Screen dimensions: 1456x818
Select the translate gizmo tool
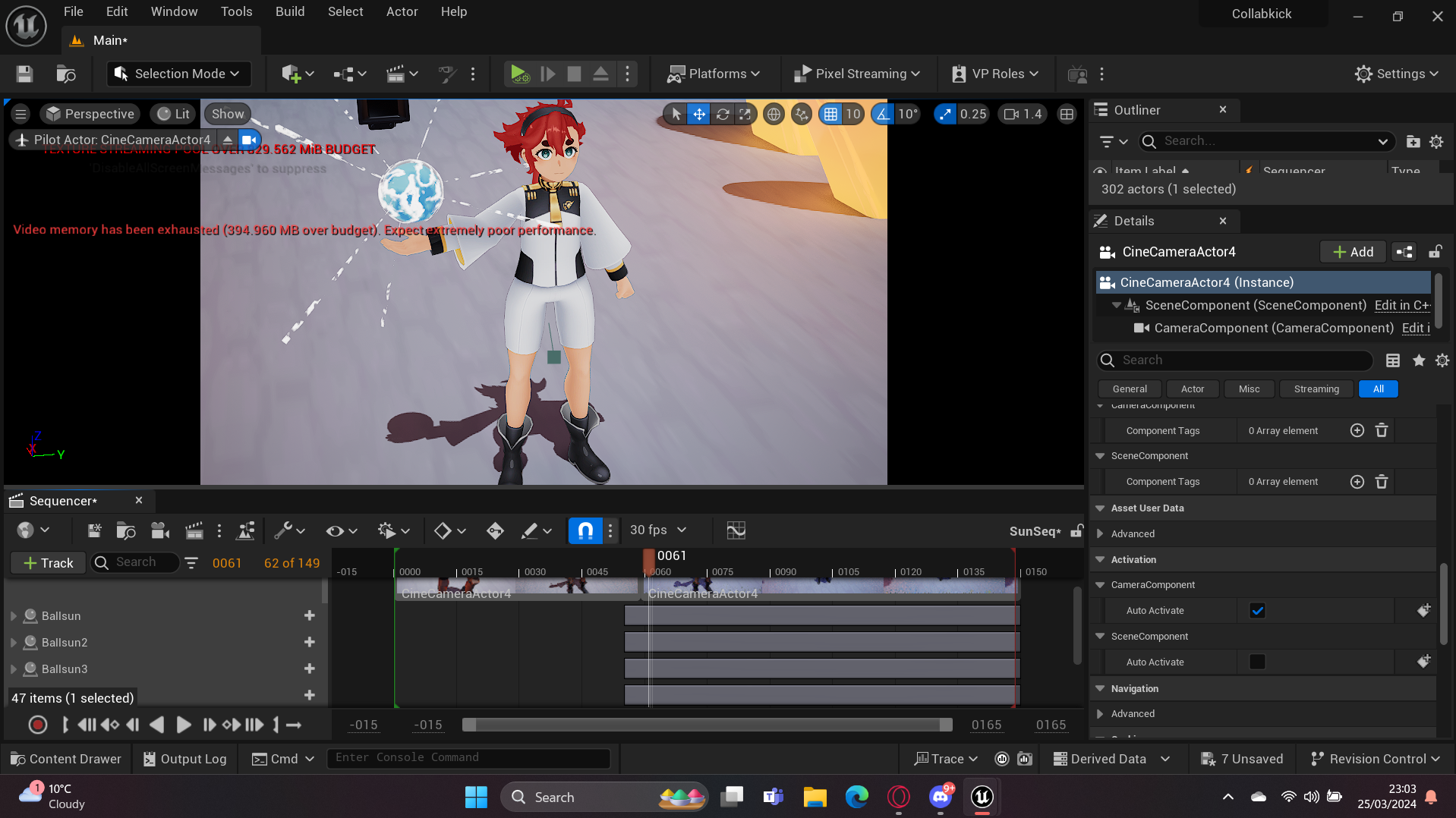coord(698,114)
